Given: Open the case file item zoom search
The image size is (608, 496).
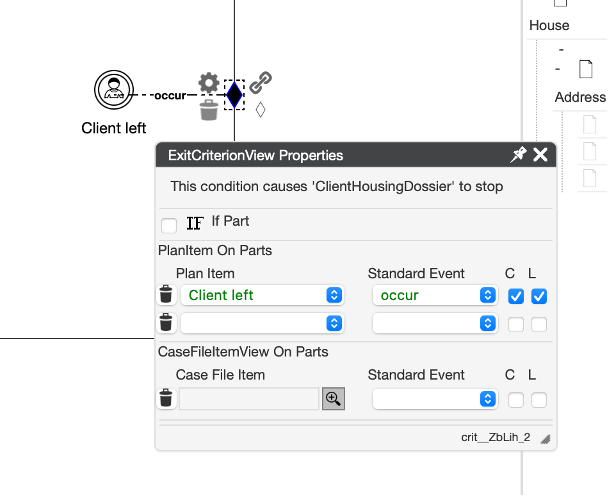Looking at the screenshot, I should [333, 398].
